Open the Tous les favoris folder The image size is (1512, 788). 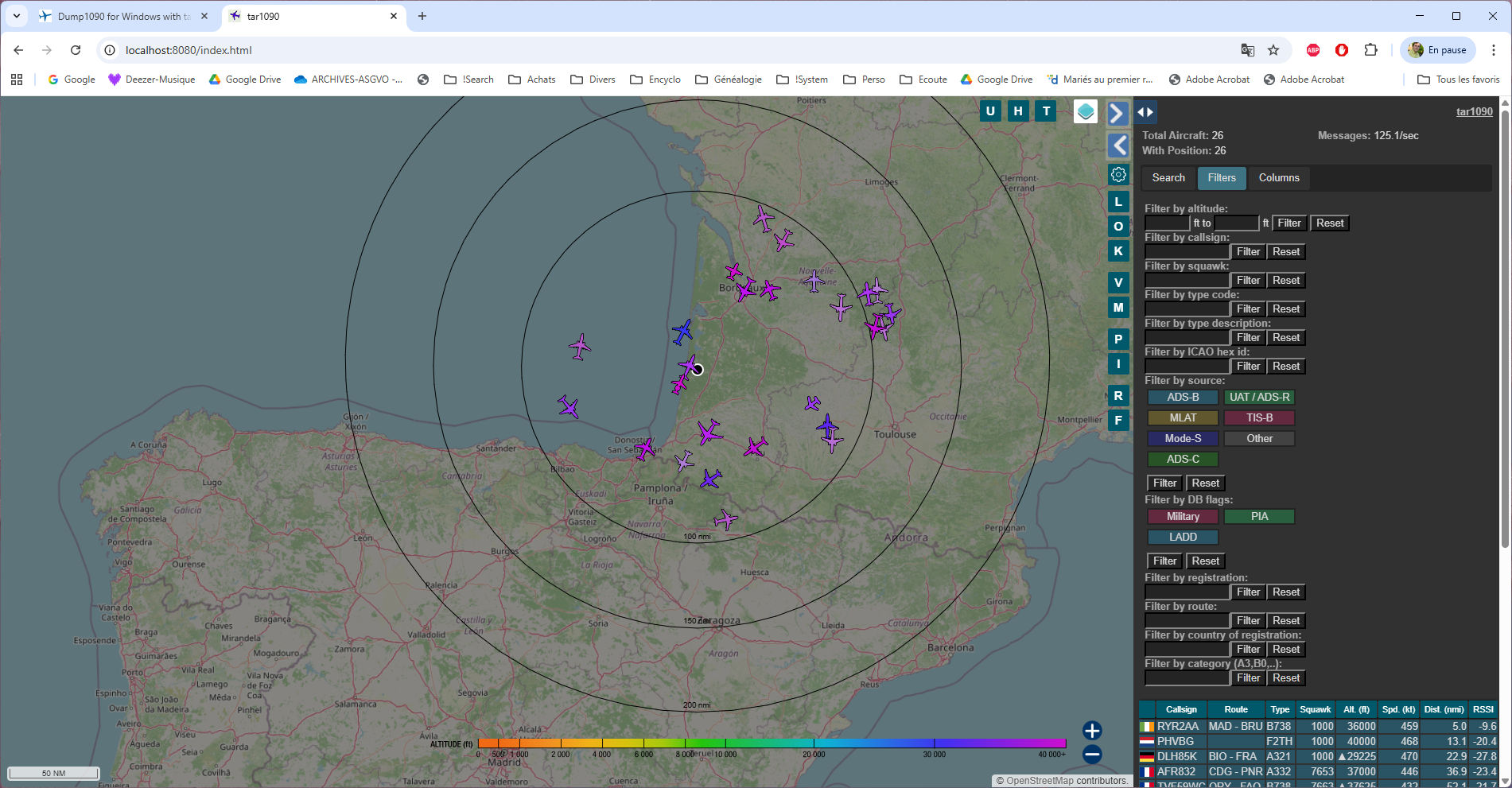pyautogui.click(x=1459, y=80)
